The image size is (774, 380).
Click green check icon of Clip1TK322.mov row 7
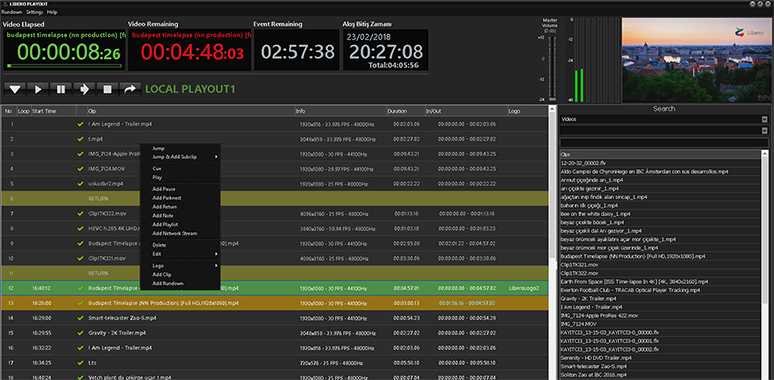(80, 214)
